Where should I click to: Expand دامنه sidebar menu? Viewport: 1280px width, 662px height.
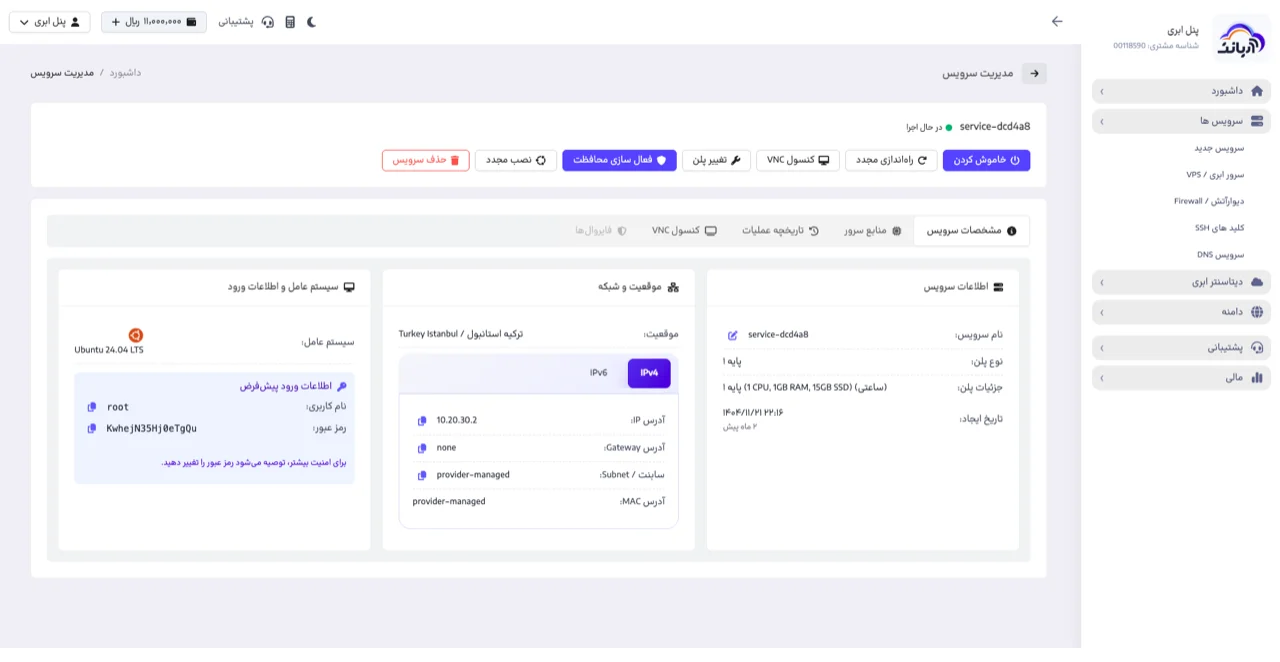[1181, 312]
